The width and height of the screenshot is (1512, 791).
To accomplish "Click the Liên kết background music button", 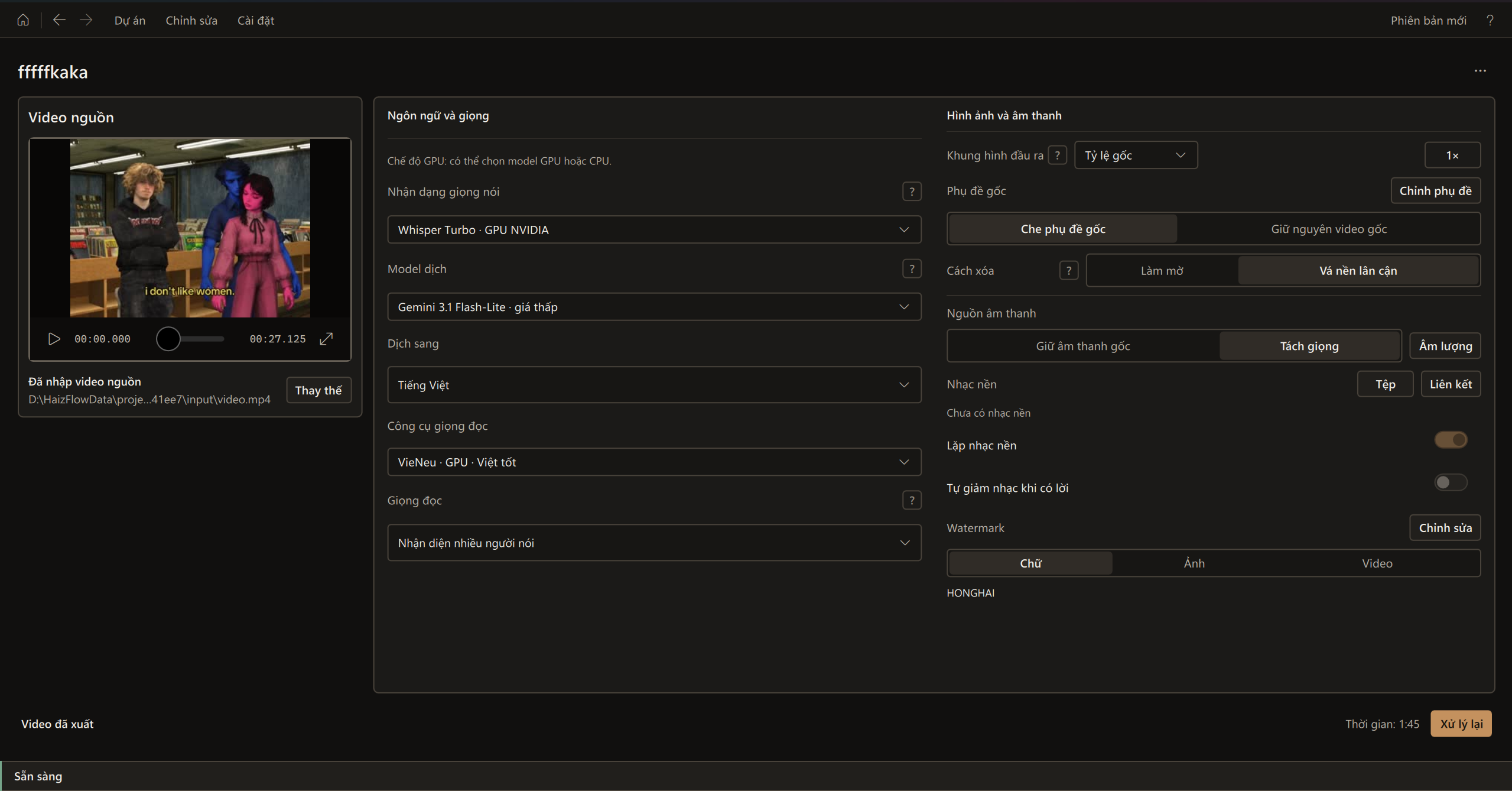I will coord(1451,384).
